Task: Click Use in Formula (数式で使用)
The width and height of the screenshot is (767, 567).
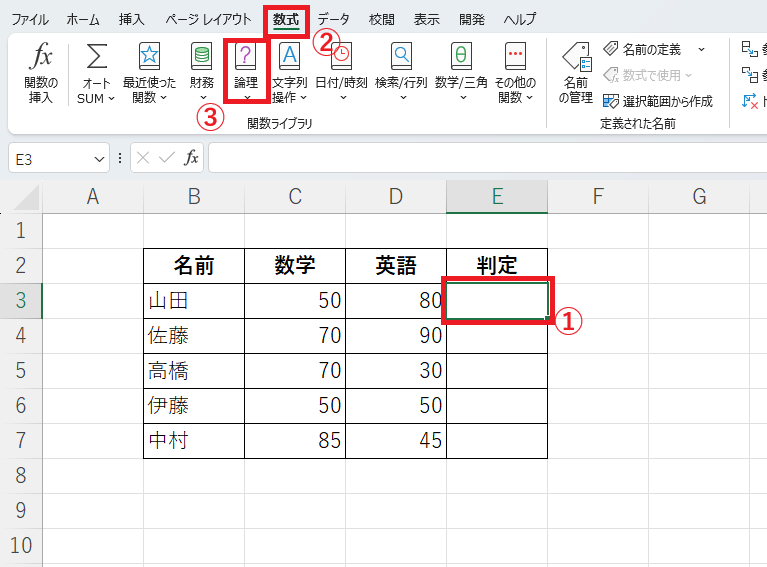Action: pyautogui.click(x=647, y=75)
